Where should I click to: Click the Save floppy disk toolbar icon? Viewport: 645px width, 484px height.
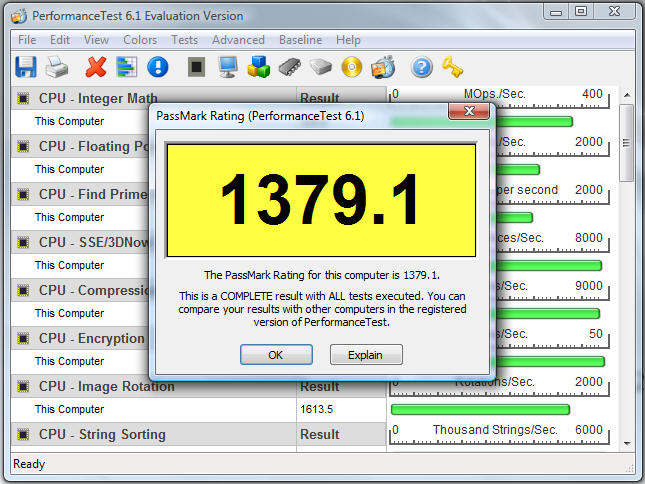(x=26, y=67)
